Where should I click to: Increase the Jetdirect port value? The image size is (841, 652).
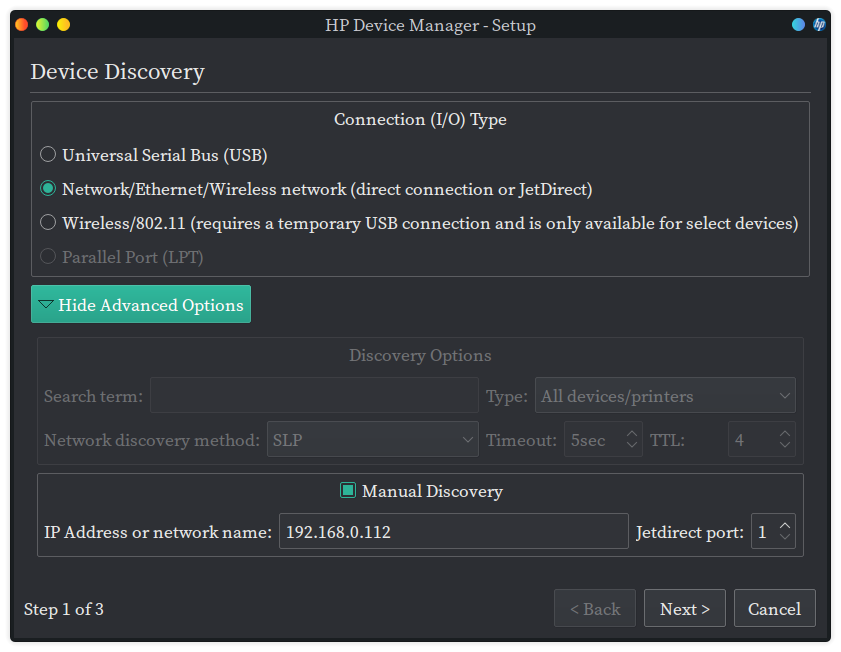(785, 525)
